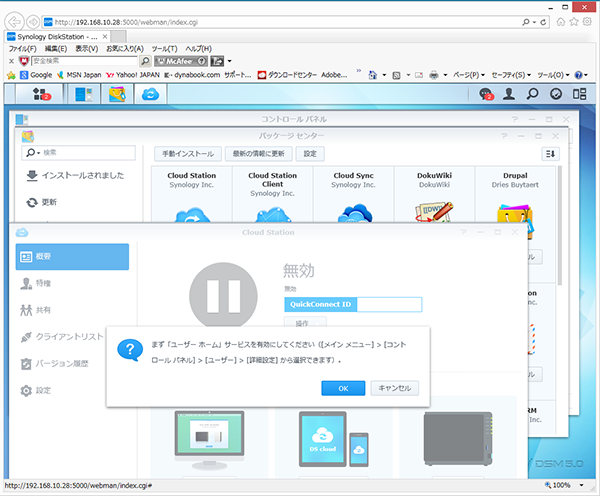This screenshot has height=496, width=600.
Task: Click the browser back arrow
Action: click(x=14, y=22)
